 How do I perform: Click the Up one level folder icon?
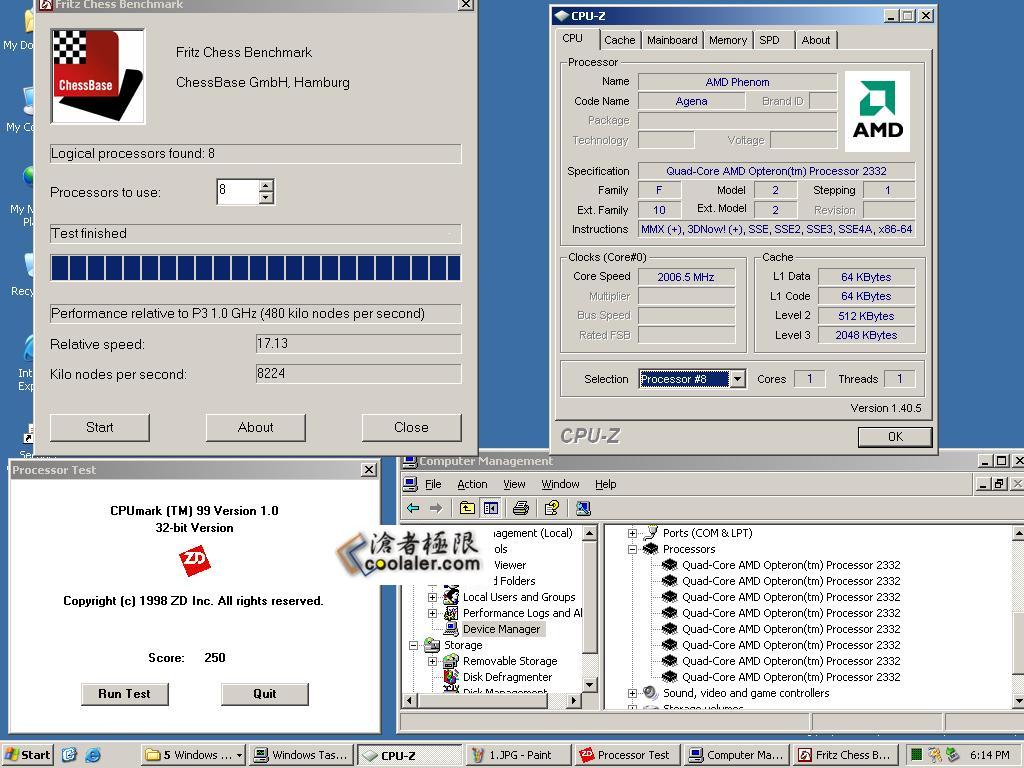[x=467, y=508]
